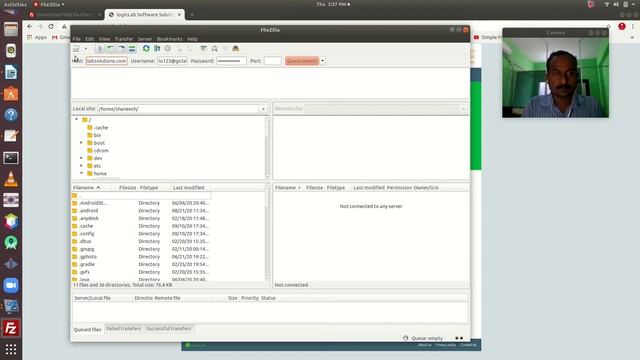Click the Username input field
The width and height of the screenshot is (640, 360).
click(x=172, y=61)
